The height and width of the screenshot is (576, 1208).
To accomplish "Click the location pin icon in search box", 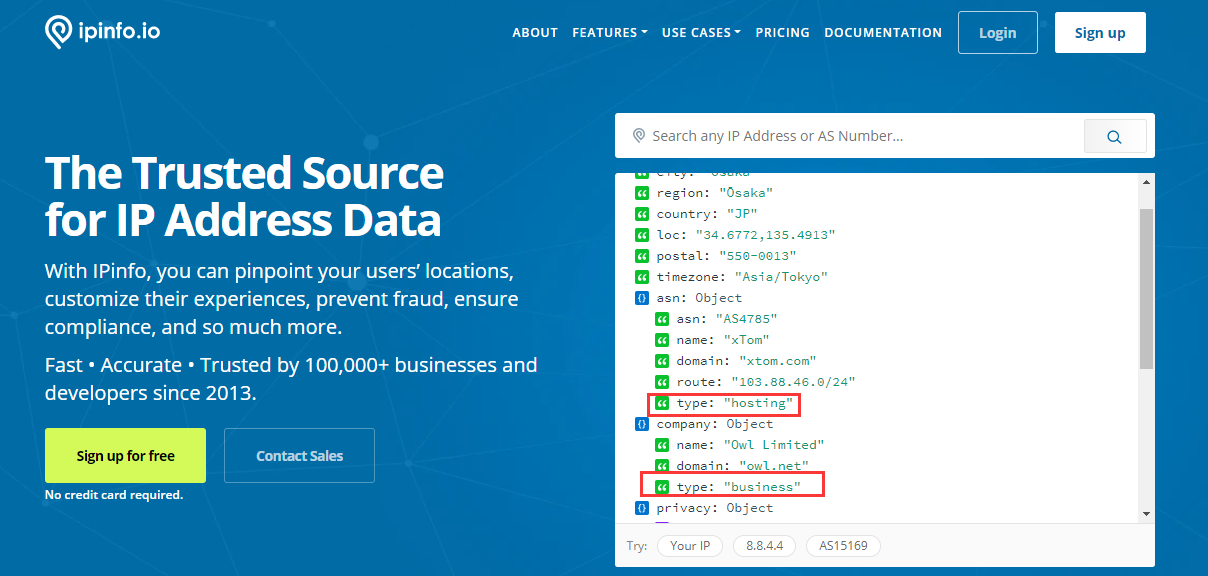I will coord(639,136).
